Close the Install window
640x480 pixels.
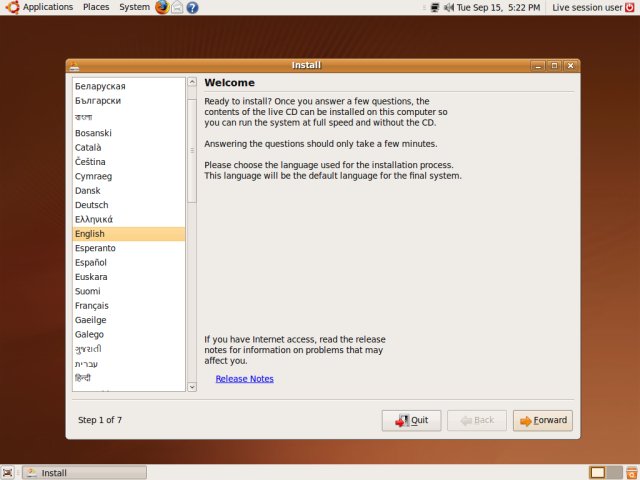[x=570, y=66]
